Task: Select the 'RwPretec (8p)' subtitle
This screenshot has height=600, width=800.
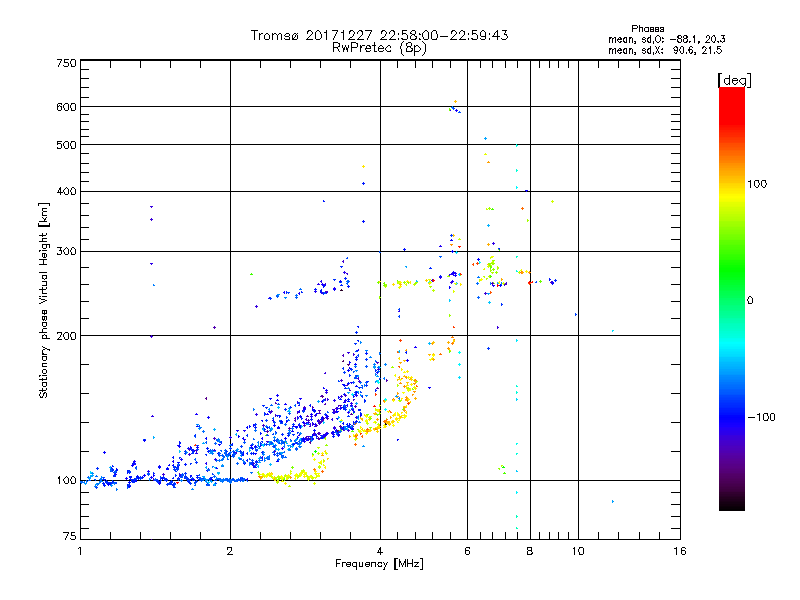Action: 379,48
